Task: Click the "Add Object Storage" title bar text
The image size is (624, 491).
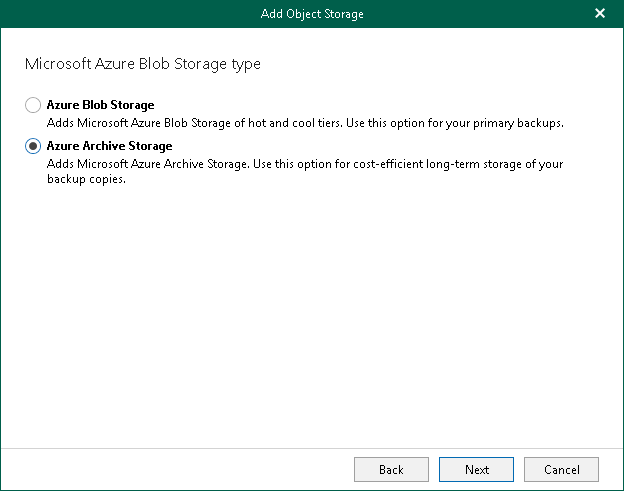Action: click(x=312, y=13)
